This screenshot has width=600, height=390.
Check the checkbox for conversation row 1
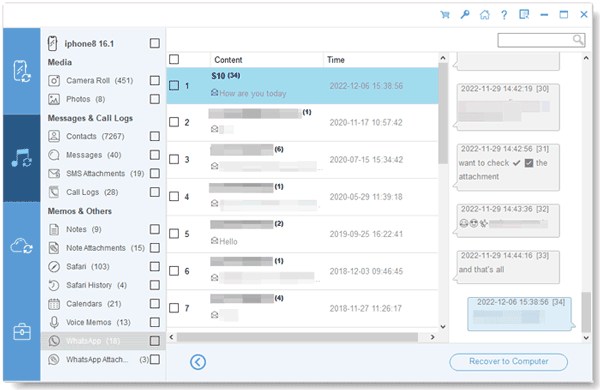point(174,85)
